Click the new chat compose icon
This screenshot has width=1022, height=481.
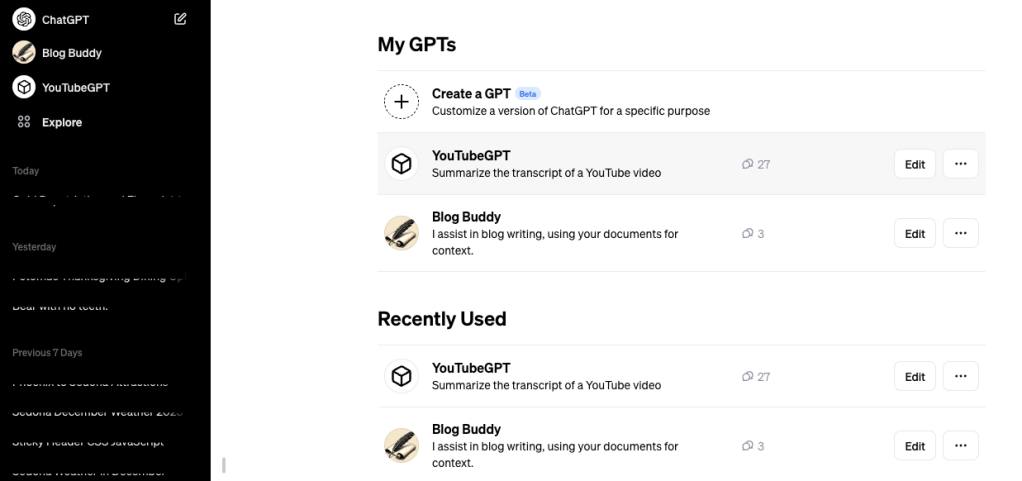click(180, 18)
